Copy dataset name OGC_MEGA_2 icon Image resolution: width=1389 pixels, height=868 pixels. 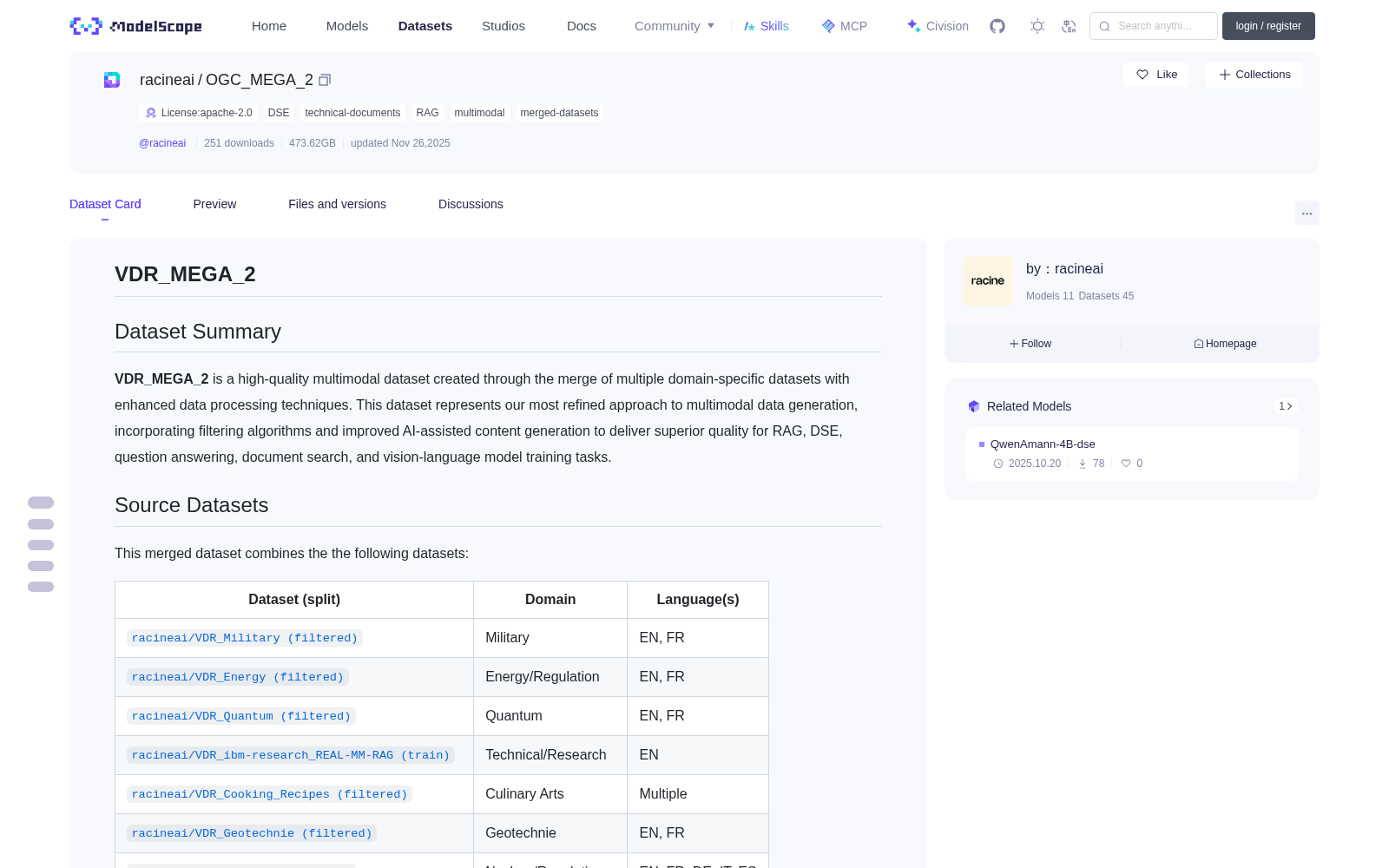point(325,80)
